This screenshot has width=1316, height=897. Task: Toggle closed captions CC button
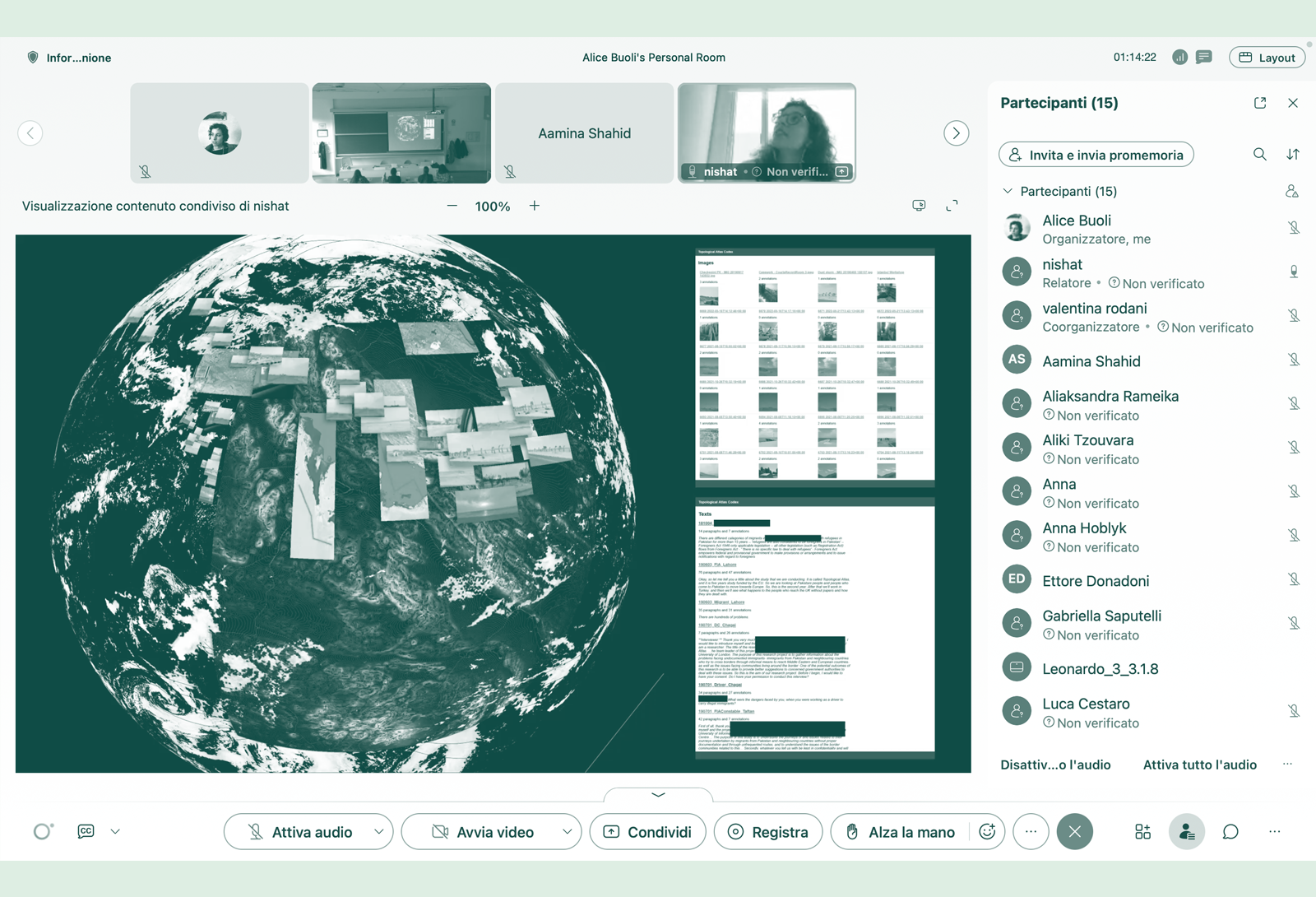(x=86, y=832)
